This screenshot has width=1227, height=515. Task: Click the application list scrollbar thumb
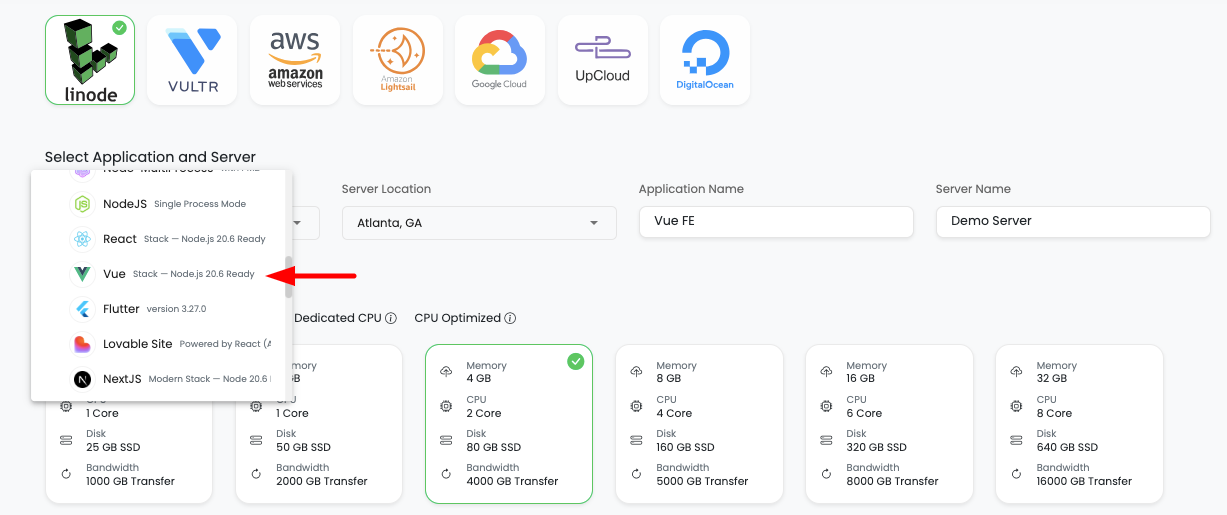coord(290,277)
